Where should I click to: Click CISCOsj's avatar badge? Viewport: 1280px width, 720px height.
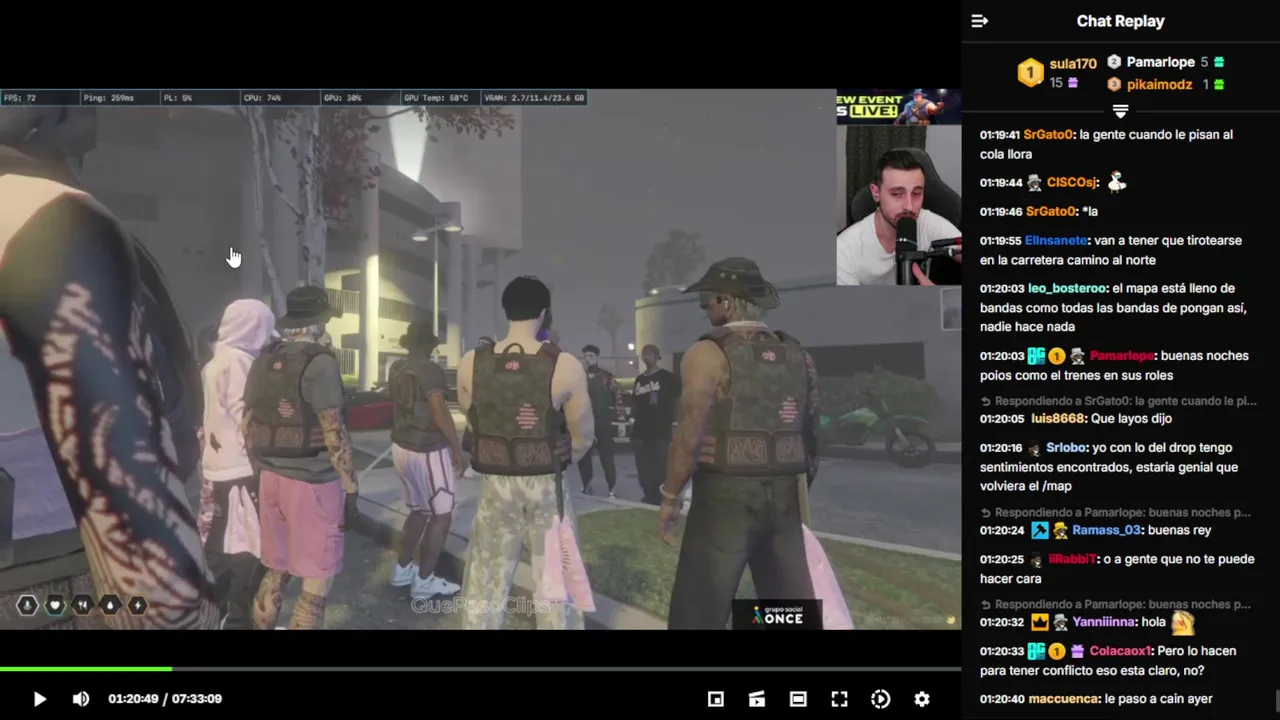1034,183
